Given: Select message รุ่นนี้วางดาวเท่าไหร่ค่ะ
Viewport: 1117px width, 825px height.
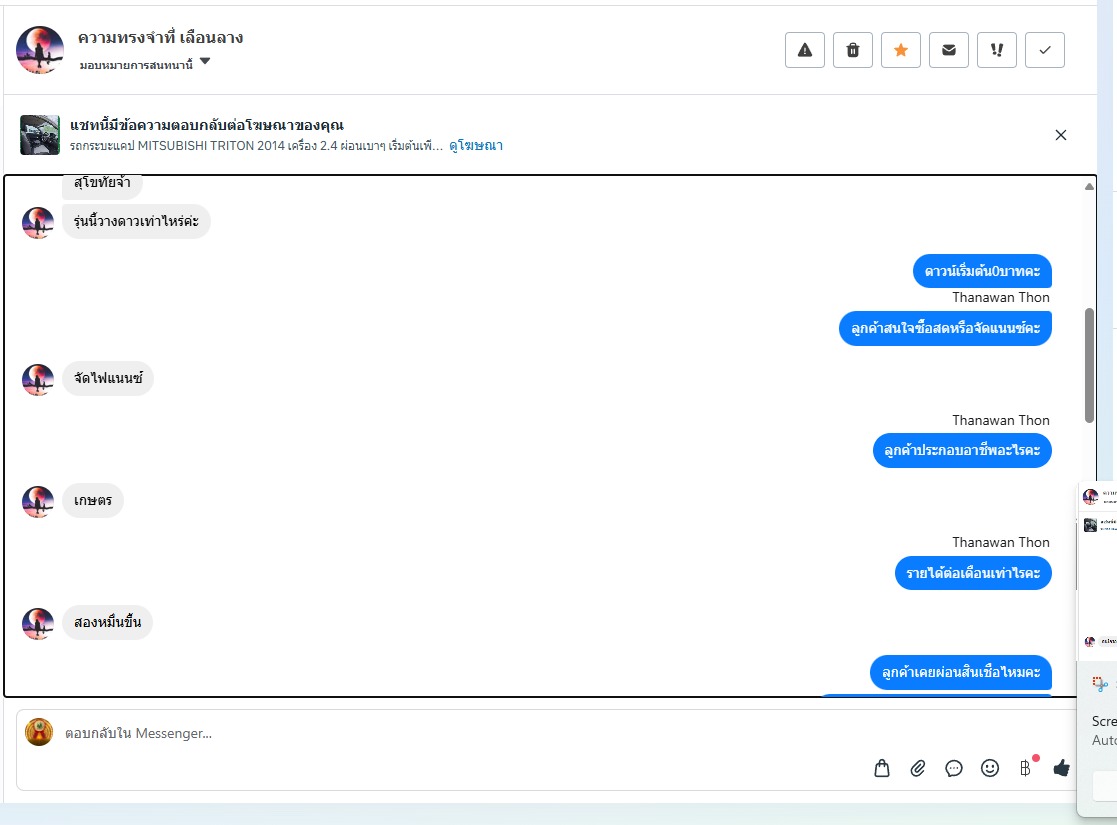Looking at the screenshot, I should pyautogui.click(x=136, y=221).
